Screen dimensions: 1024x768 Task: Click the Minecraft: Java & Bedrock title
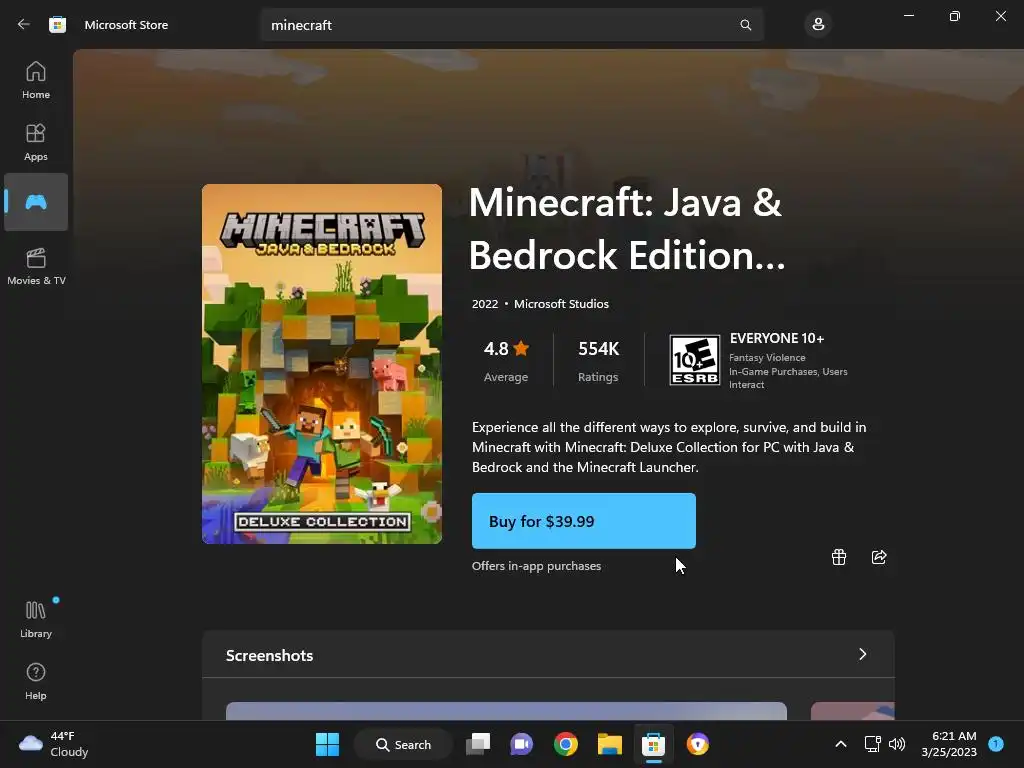pyautogui.click(x=627, y=229)
